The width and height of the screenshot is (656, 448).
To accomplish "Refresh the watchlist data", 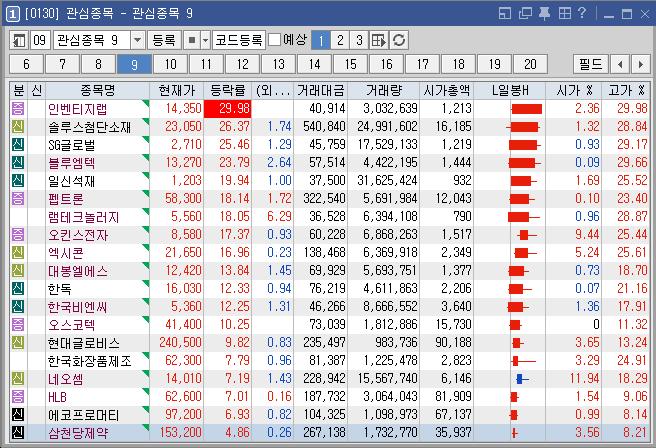I will coord(399,41).
